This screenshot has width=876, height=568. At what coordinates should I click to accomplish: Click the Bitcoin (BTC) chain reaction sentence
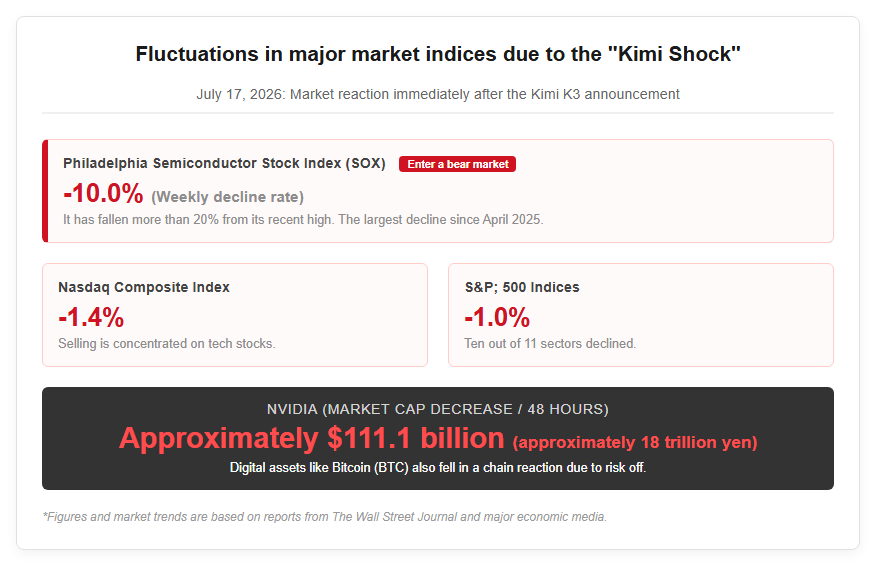click(x=438, y=467)
